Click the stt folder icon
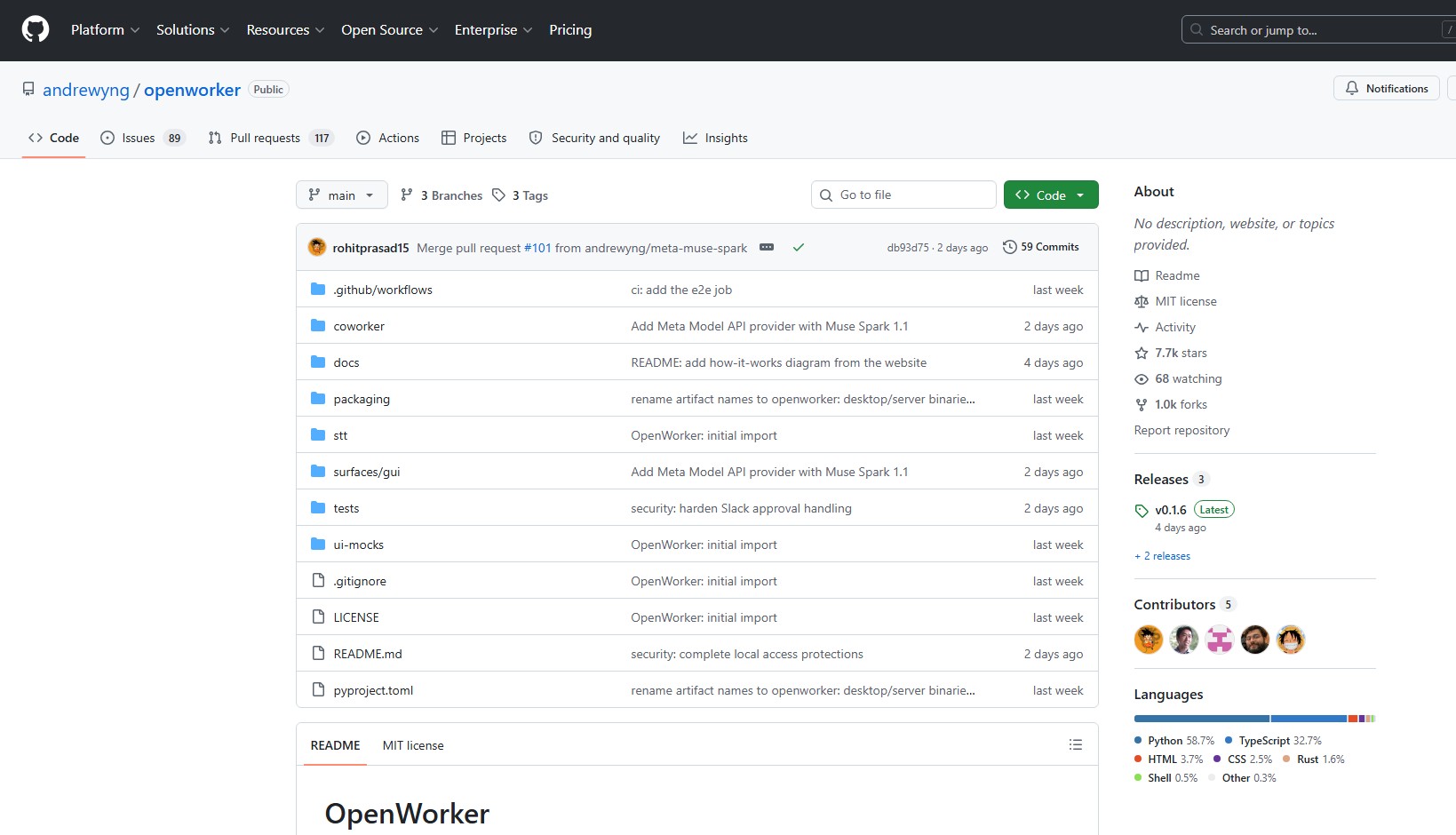This screenshot has width=1456, height=835. click(x=318, y=434)
